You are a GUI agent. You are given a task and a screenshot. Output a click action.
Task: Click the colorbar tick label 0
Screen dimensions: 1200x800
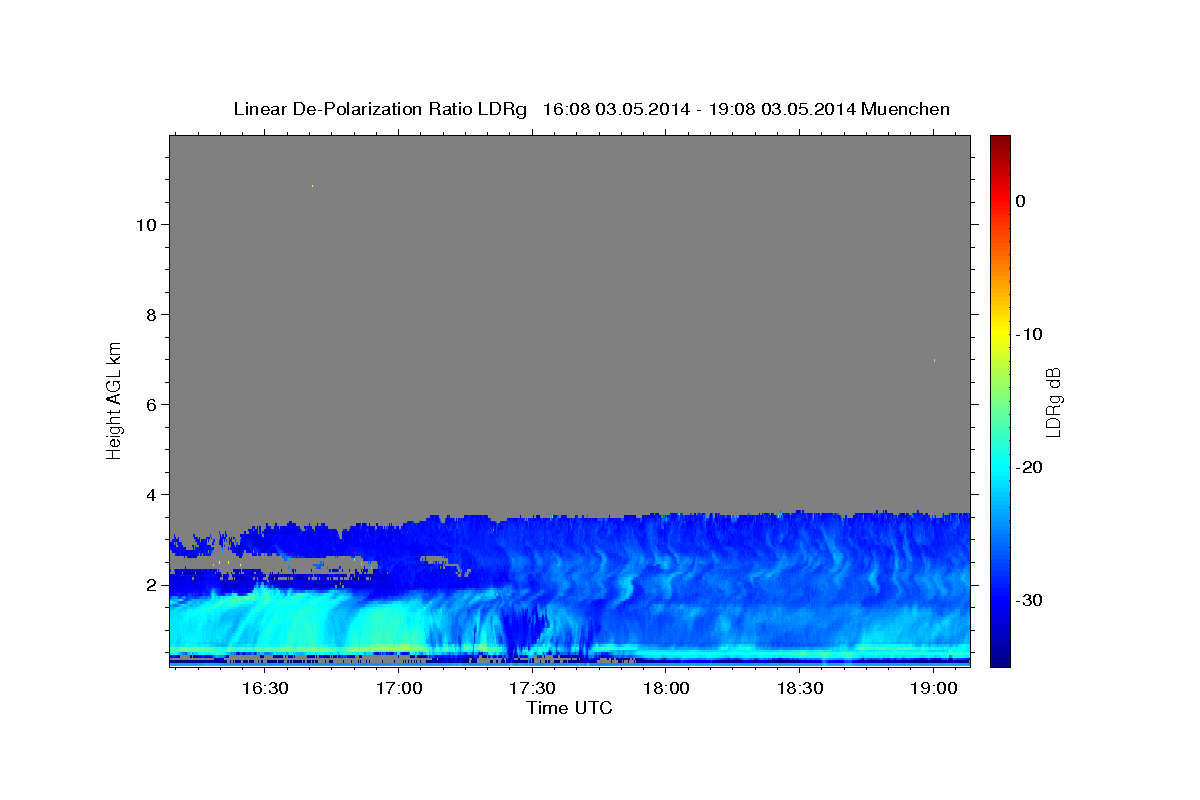(x=1020, y=201)
